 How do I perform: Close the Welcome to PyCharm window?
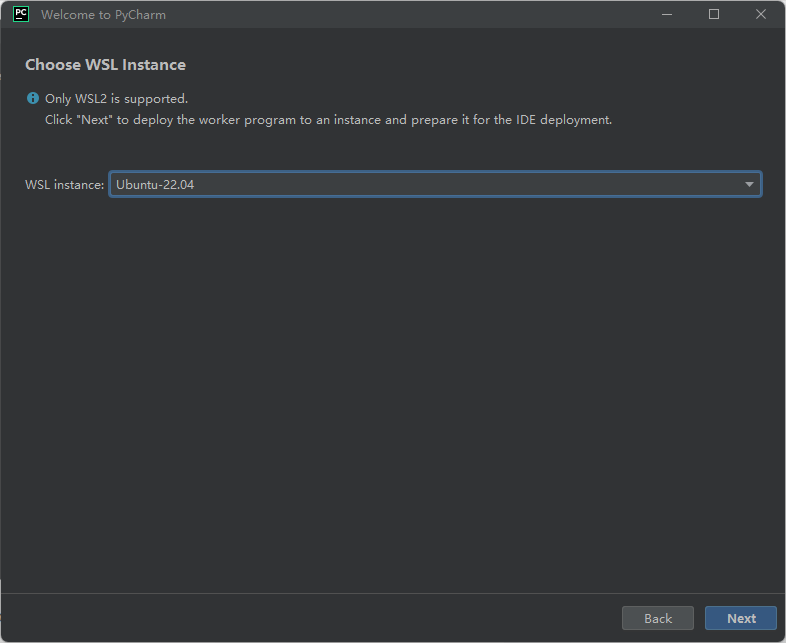[x=760, y=14]
